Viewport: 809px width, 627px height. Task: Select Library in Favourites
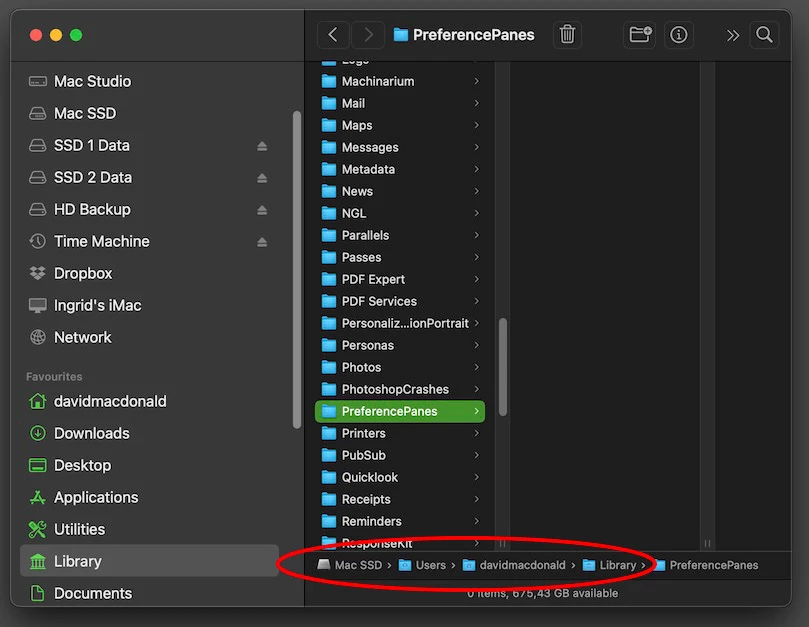pos(150,561)
